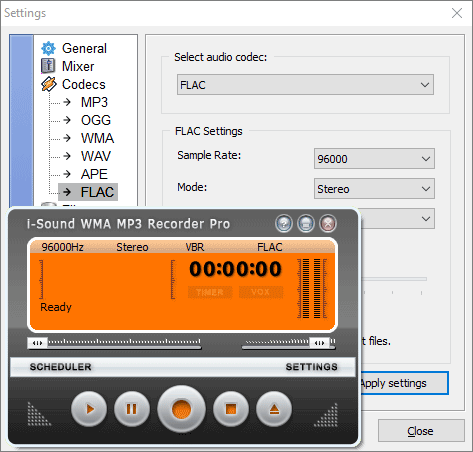
Task: Click the Eject button on recorder
Action: click(274, 409)
